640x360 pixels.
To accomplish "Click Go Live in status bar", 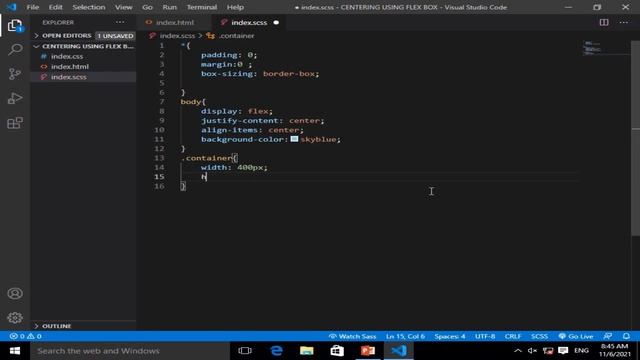I will tap(576, 336).
